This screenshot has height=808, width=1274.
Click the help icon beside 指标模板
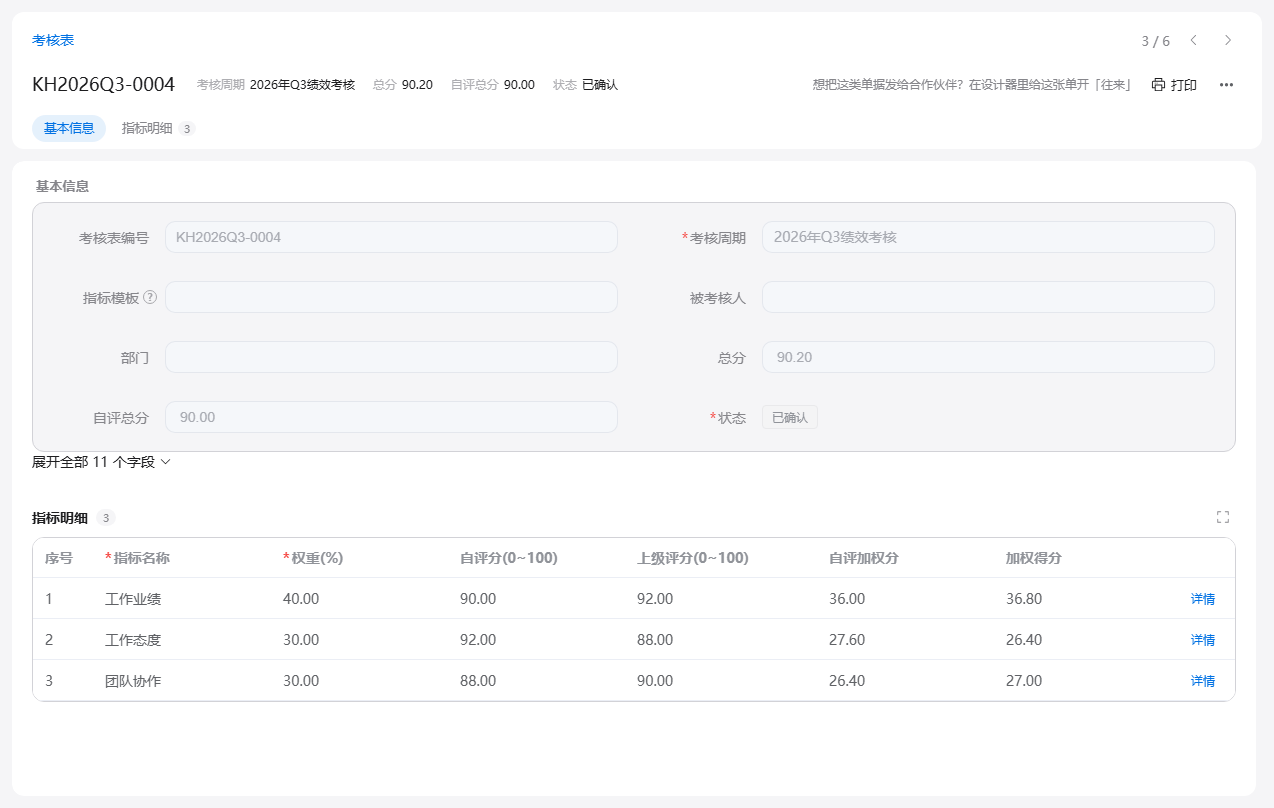pos(150,297)
